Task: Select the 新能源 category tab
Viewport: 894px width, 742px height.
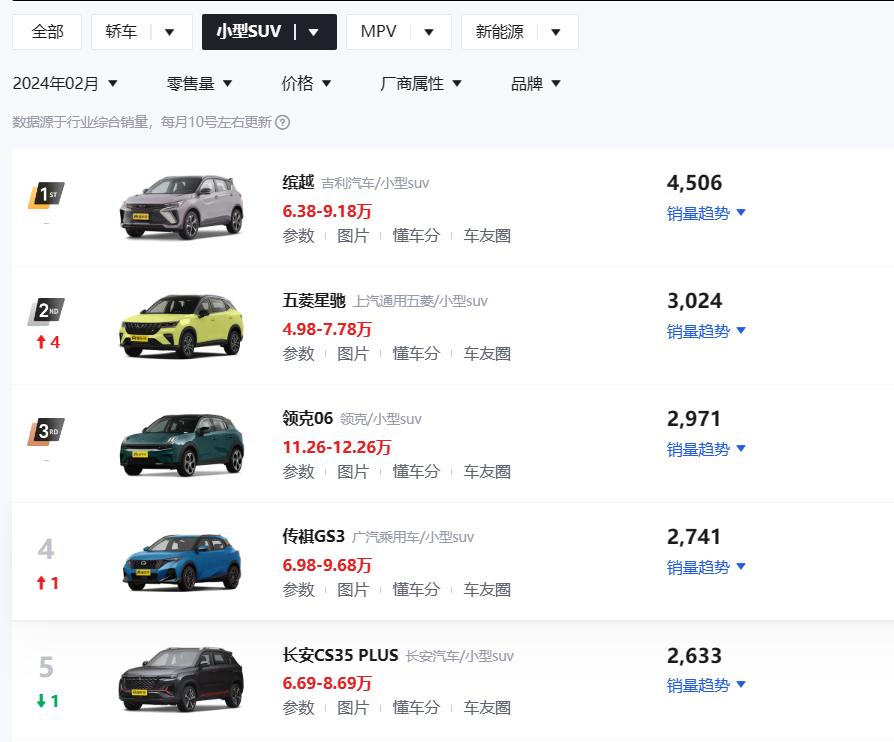Action: 499,32
